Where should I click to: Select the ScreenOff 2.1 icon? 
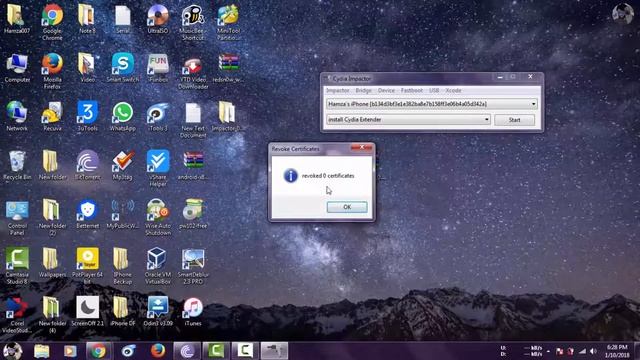[x=87, y=311]
